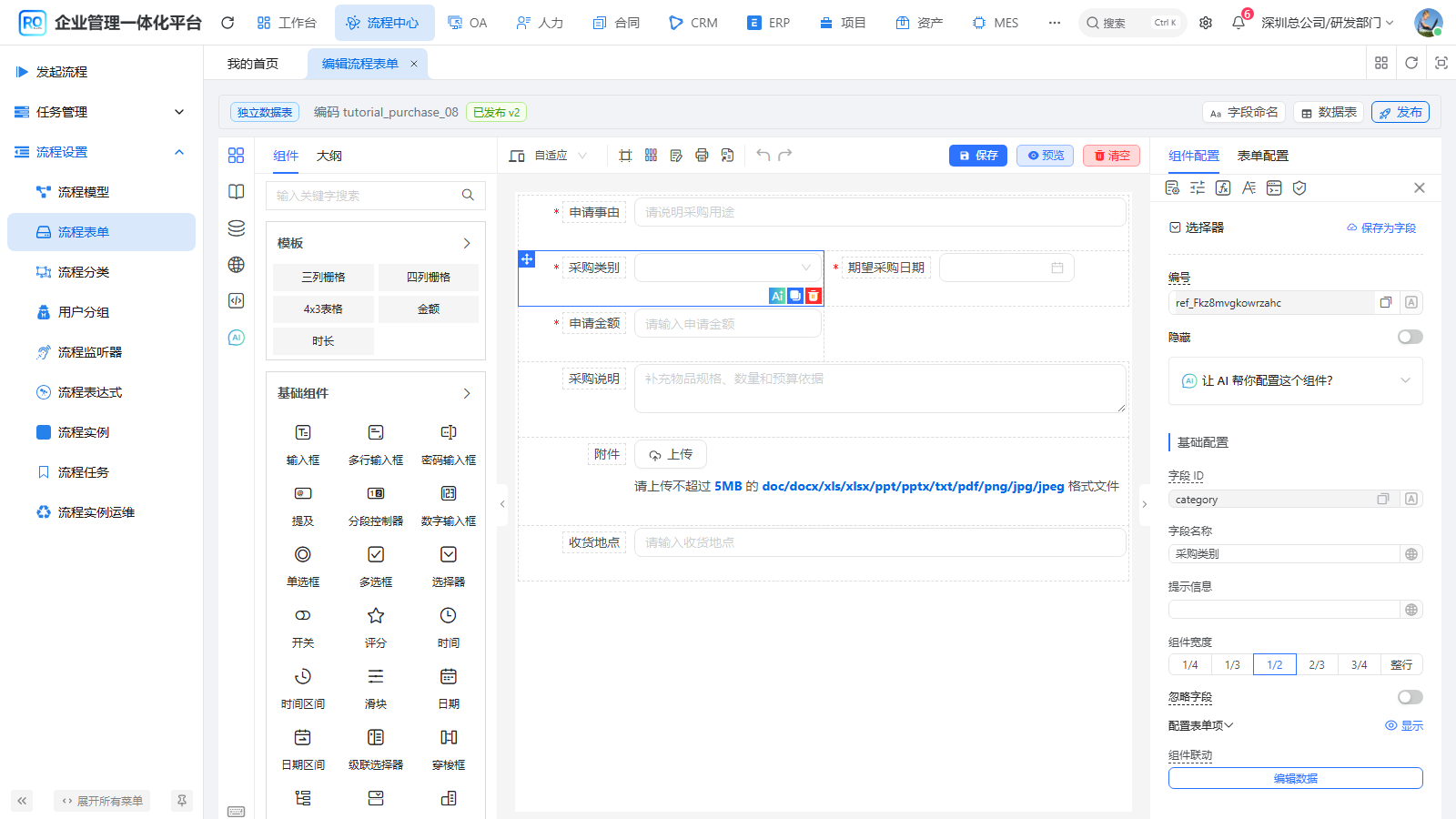Copy the 编号 reference value
The width and height of the screenshot is (1456, 819).
coord(1386,303)
